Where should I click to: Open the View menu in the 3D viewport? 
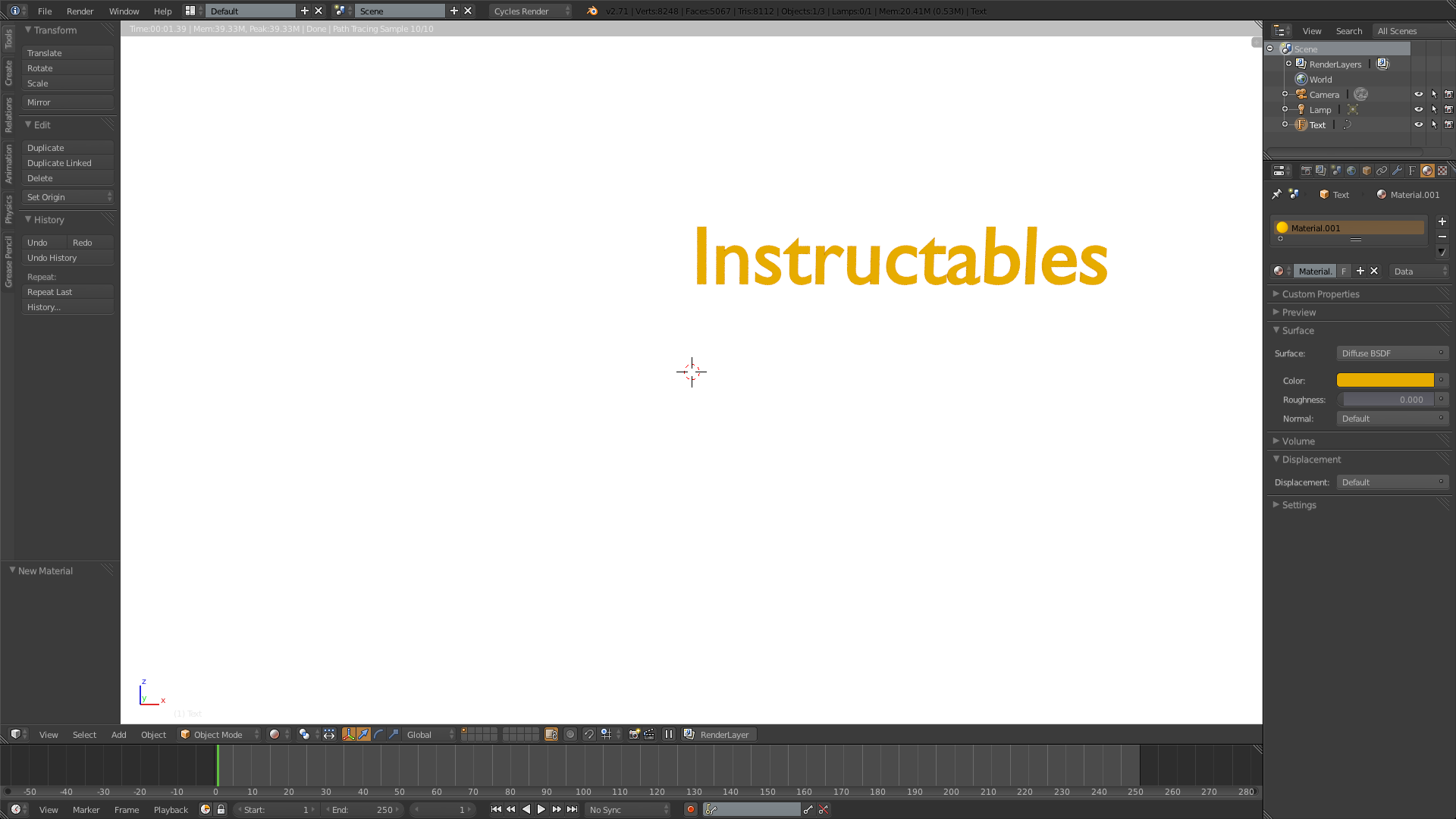(48, 734)
